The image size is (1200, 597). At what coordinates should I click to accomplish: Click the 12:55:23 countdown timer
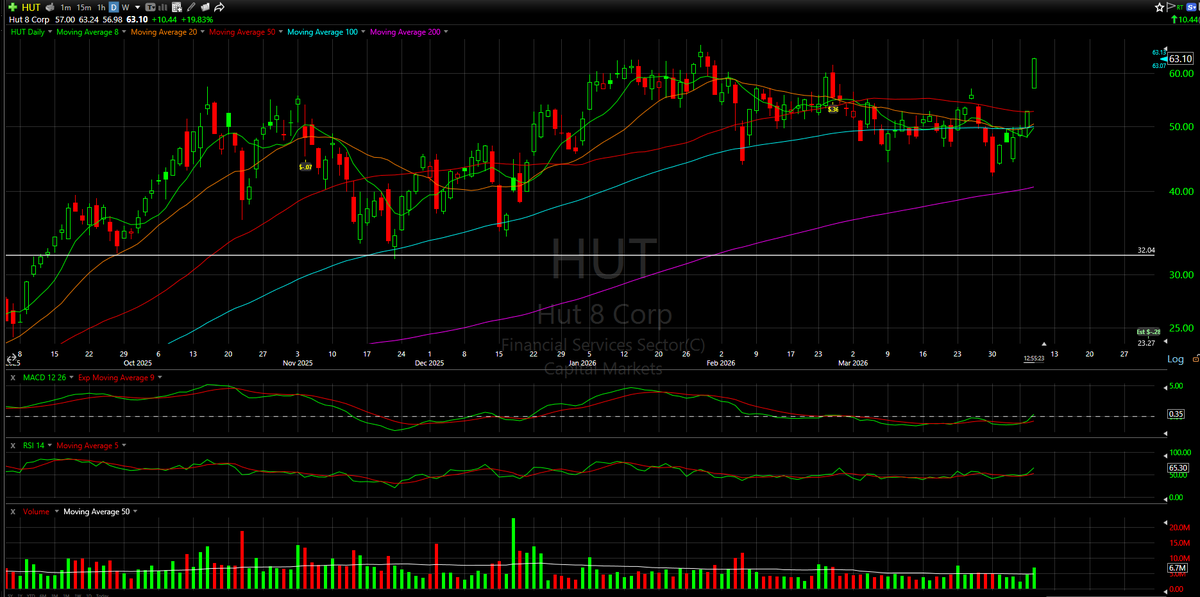pyautogui.click(x=1035, y=358)
